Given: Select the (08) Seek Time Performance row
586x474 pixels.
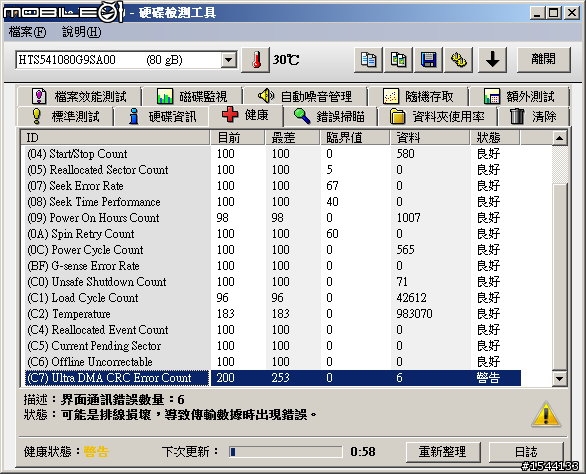Looking at the screenshot, I should [x=272, y=202].
